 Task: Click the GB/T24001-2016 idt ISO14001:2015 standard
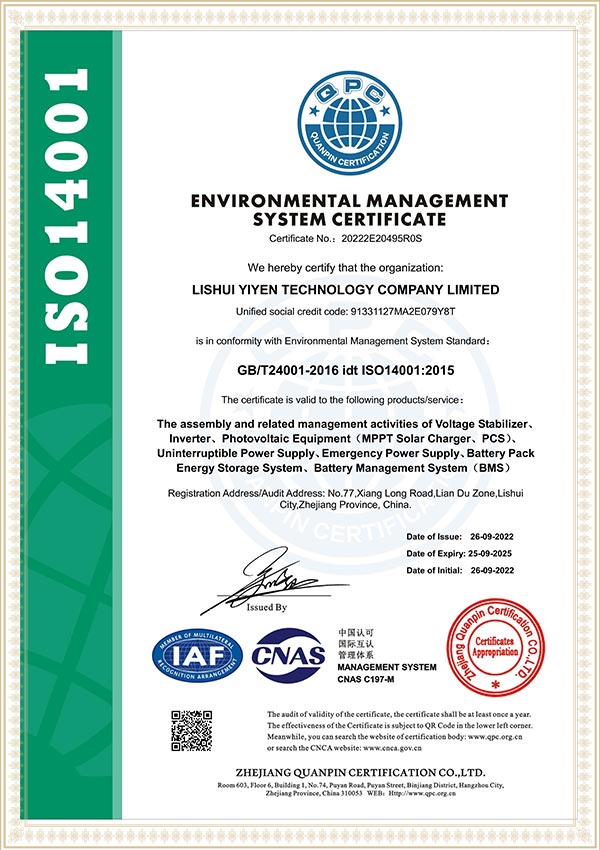point(346,371)
